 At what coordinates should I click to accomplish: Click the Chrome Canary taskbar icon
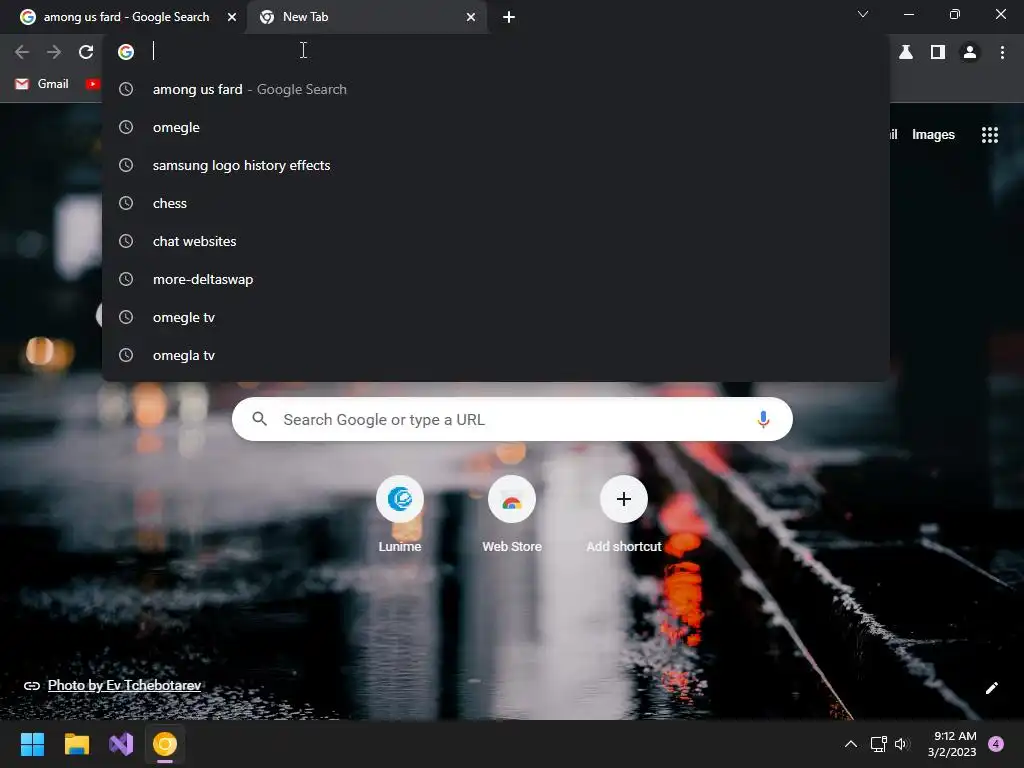pos(165,744)
